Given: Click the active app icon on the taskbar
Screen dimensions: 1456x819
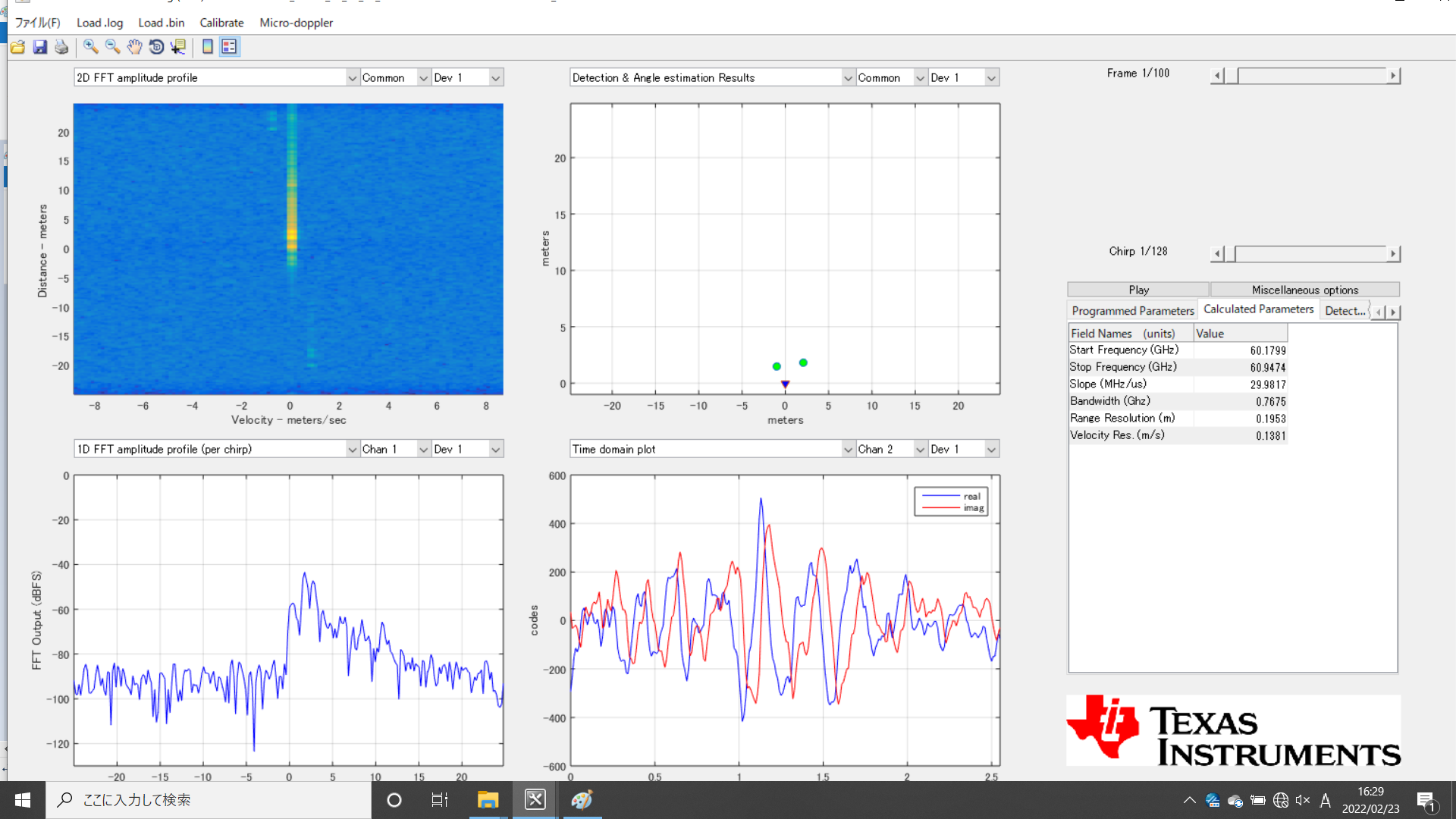Looking at the screenshot, I should pos(535,800).
